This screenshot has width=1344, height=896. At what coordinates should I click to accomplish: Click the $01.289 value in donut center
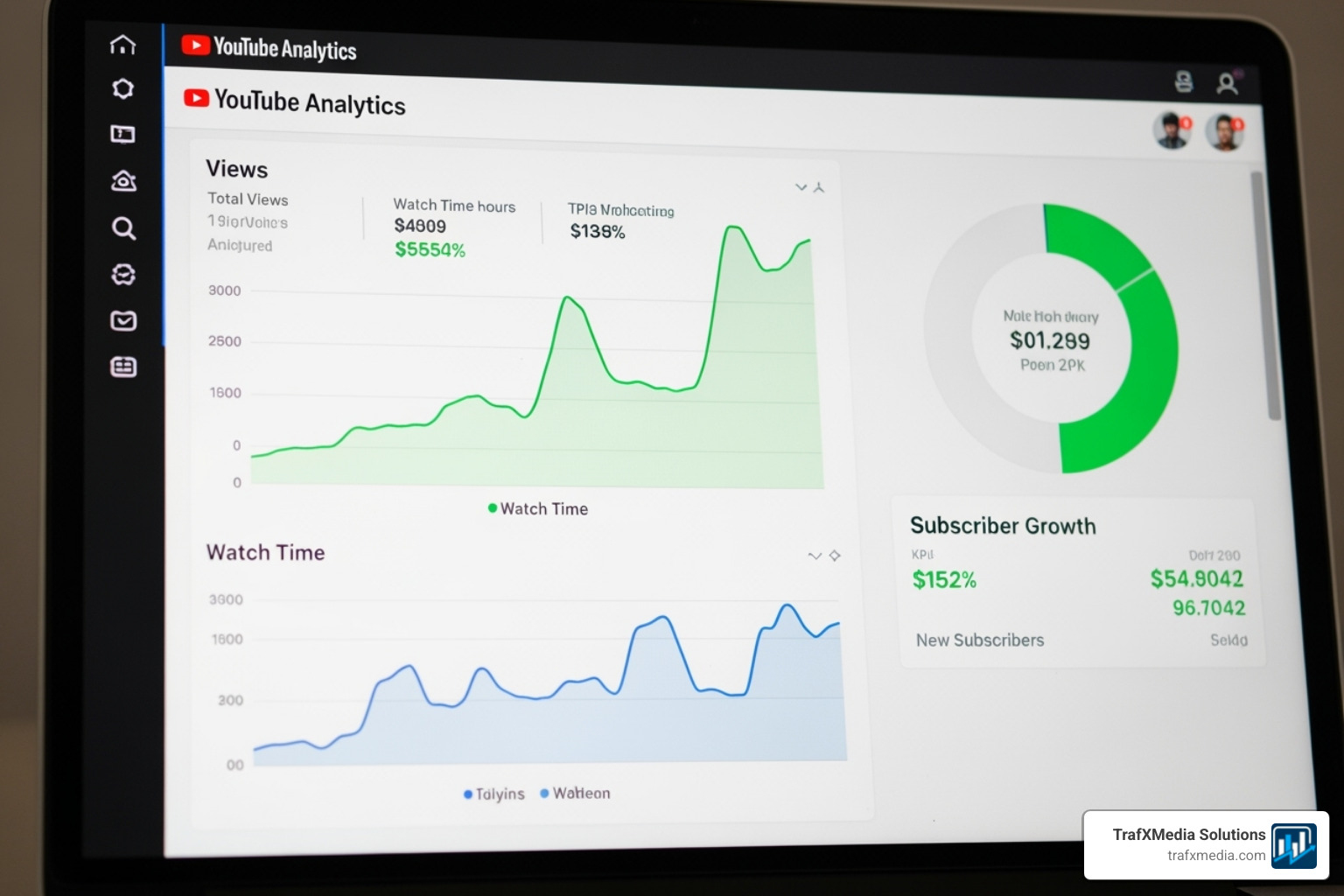1050,340
